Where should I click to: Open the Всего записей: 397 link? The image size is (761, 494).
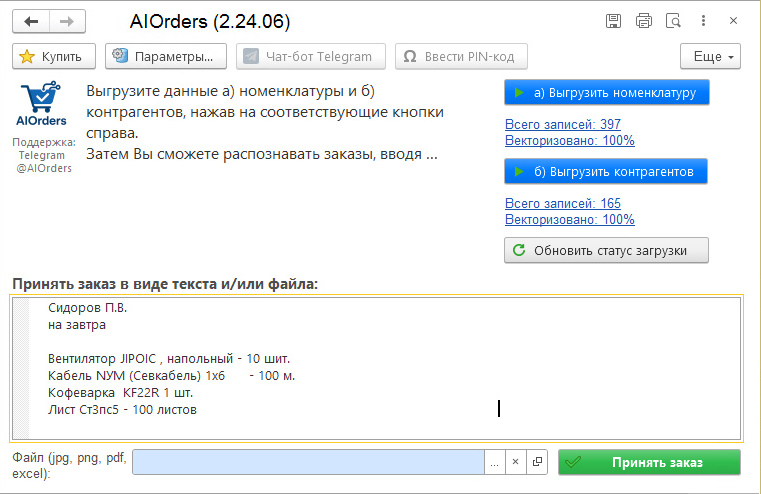563,124
